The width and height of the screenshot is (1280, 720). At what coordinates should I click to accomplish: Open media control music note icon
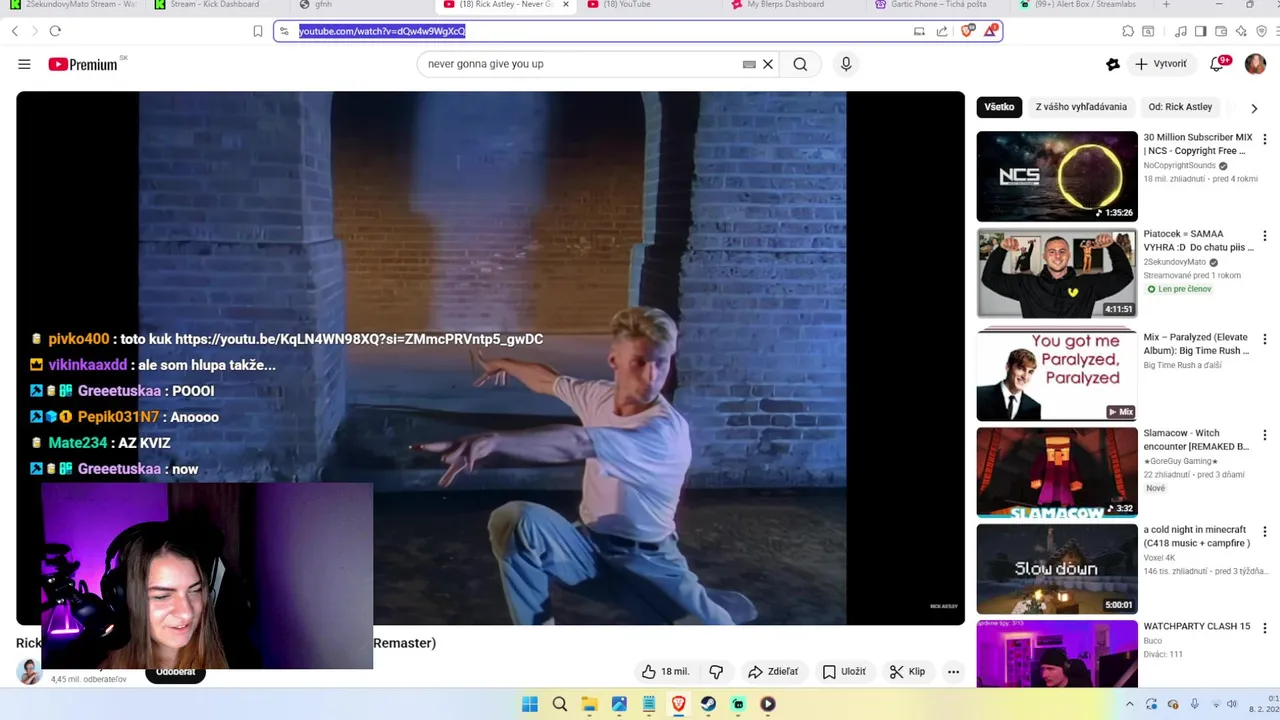[x=1181, y=31]
